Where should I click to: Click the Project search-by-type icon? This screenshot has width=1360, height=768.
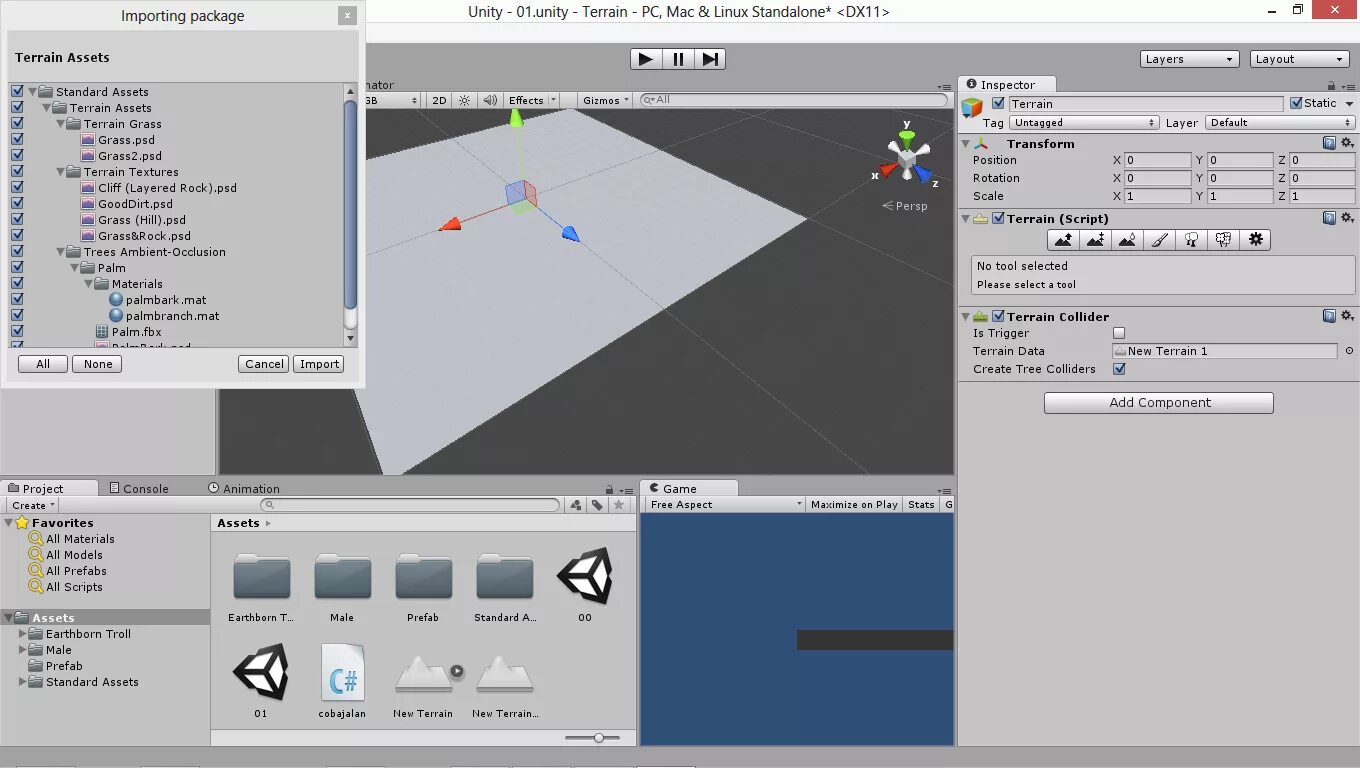(576, 505)
